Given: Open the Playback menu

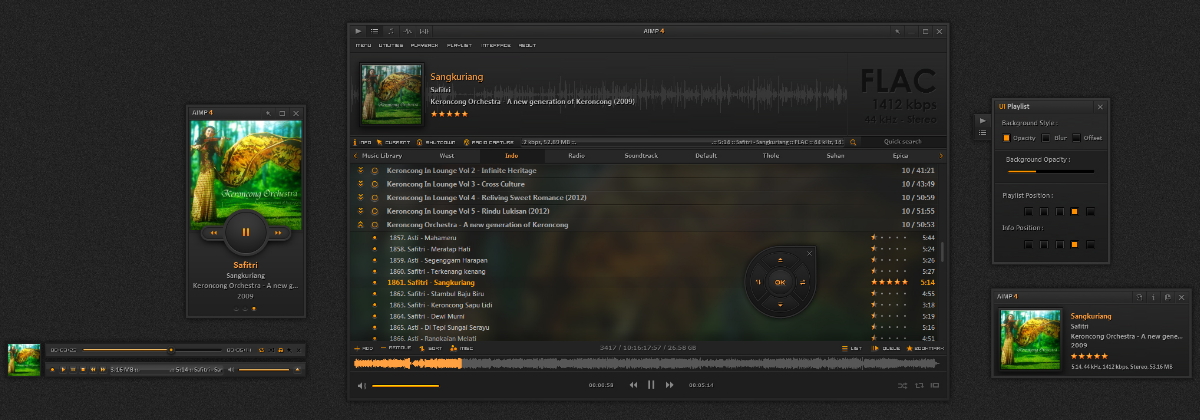Looking at the screenshot, I should 425,45.
